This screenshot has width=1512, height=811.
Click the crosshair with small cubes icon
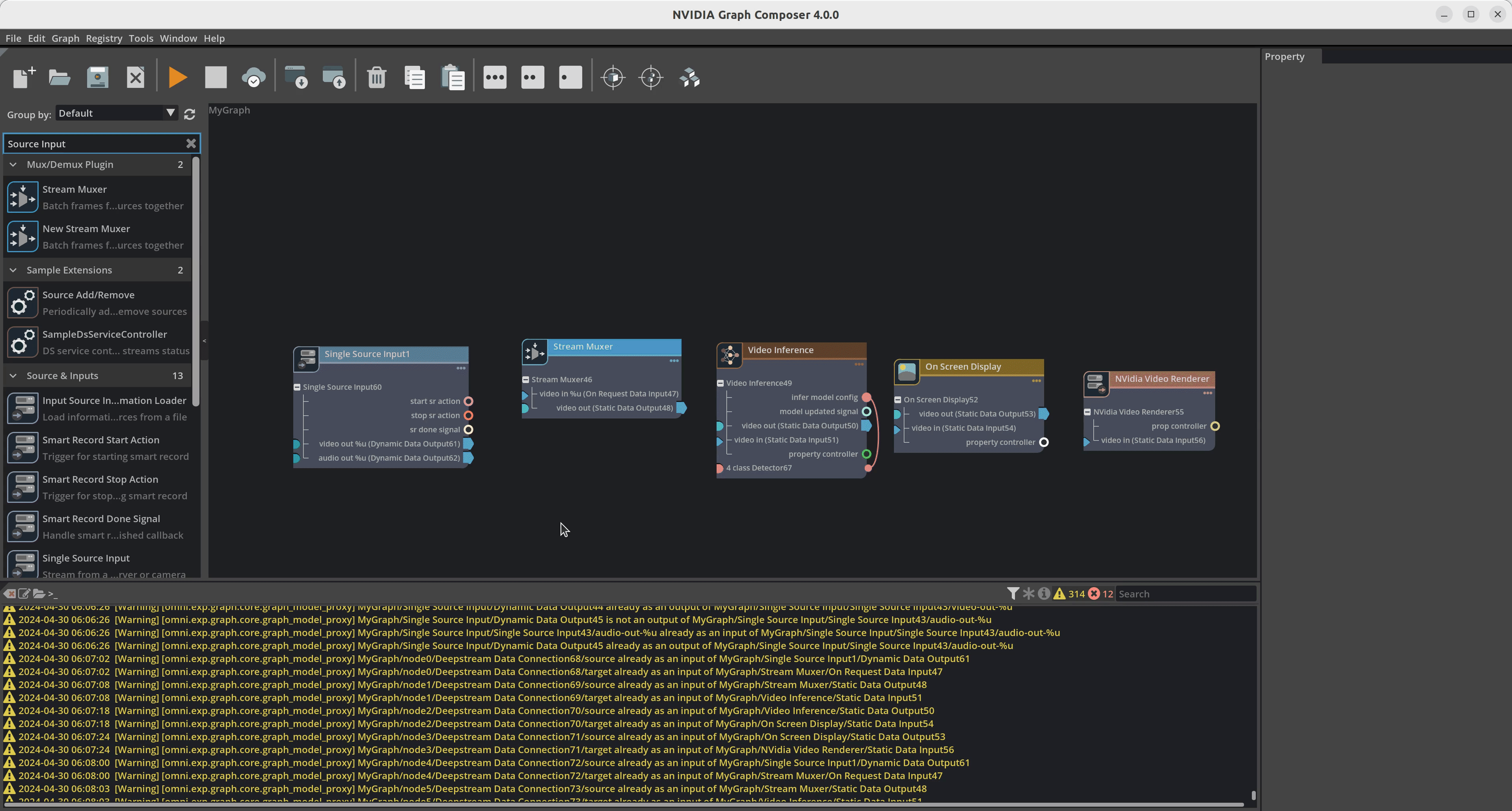(652, 77)
